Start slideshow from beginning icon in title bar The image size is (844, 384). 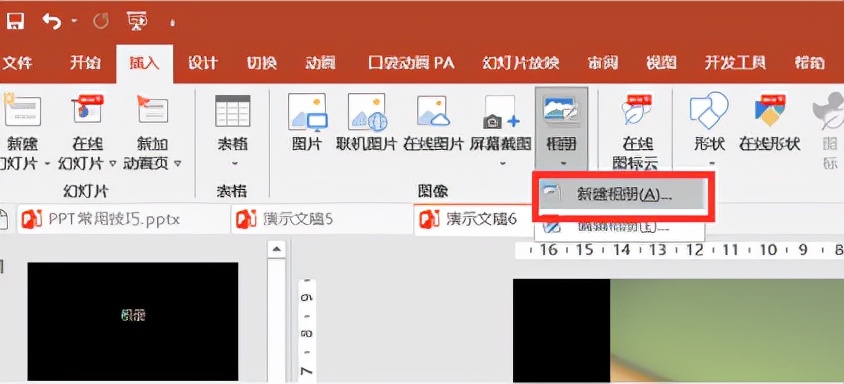pyautogui.click(x=136, y=21)
